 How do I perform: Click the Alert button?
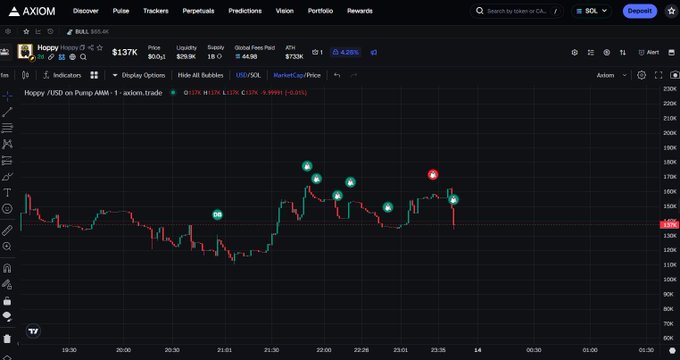[x=649, y=52]
